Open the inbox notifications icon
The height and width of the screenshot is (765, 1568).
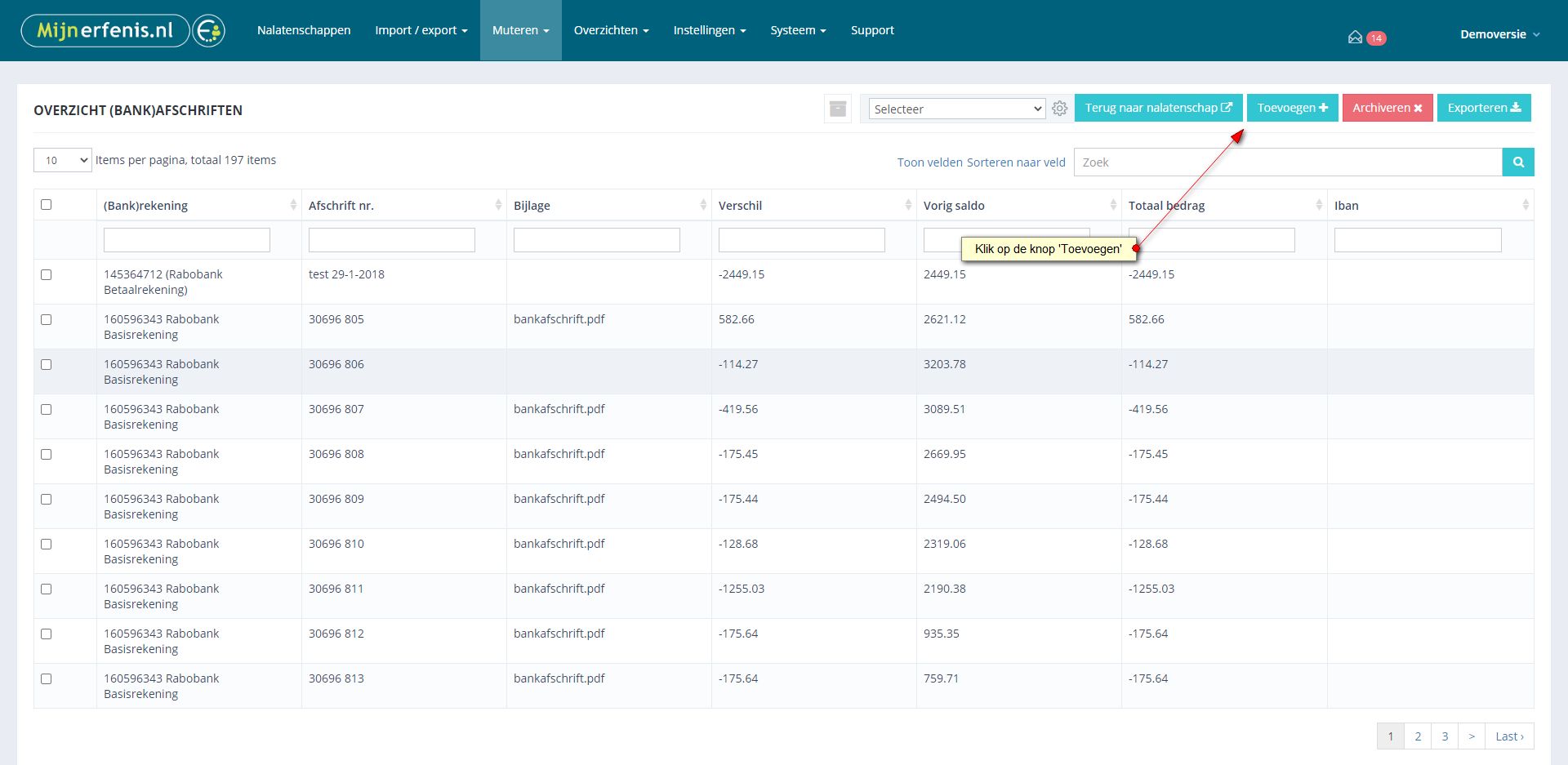(x=1355, y=38)
